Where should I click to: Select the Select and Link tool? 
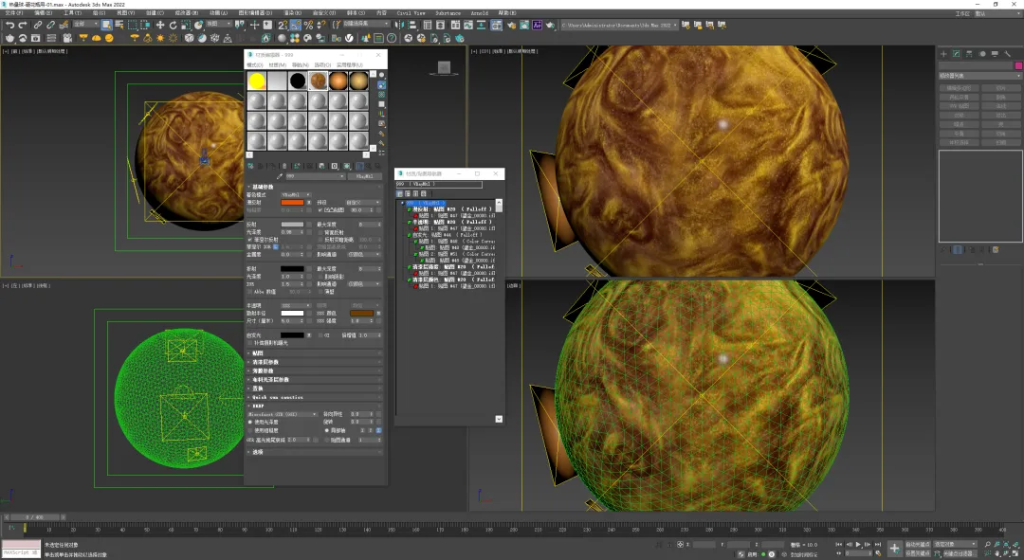38,25
